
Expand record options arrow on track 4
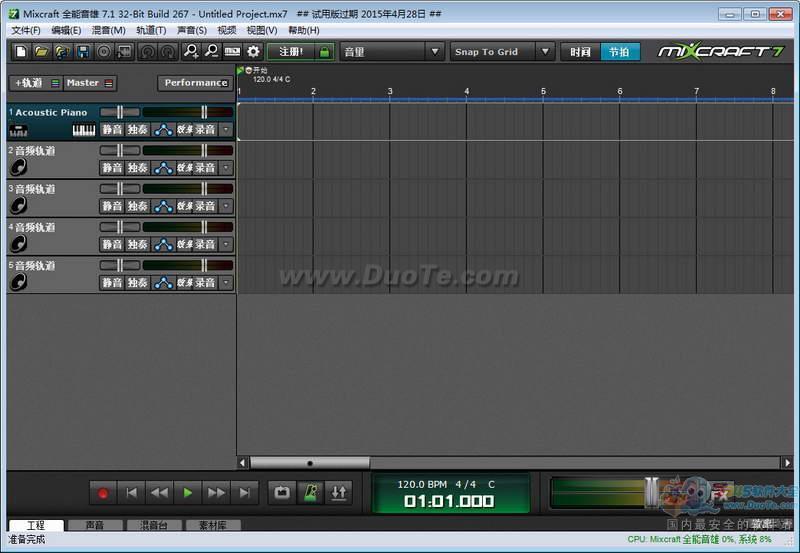pyautogui.click(x=226, y=244)
